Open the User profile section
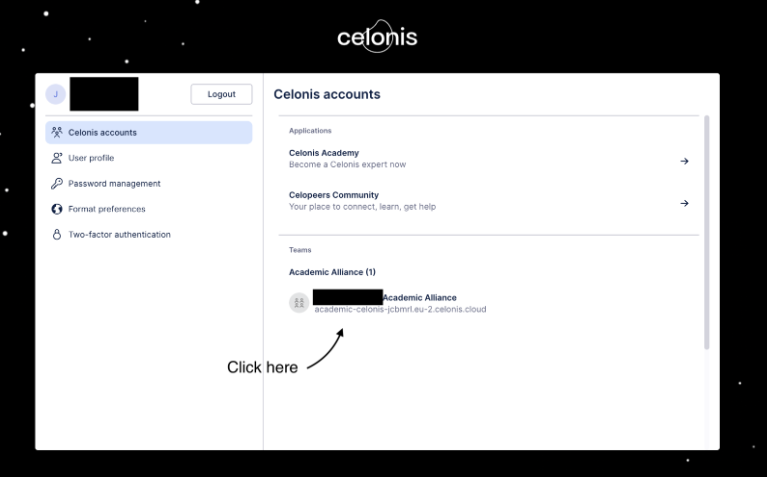The height and width of the screenshot is (477, 767). tap(91, 158)
